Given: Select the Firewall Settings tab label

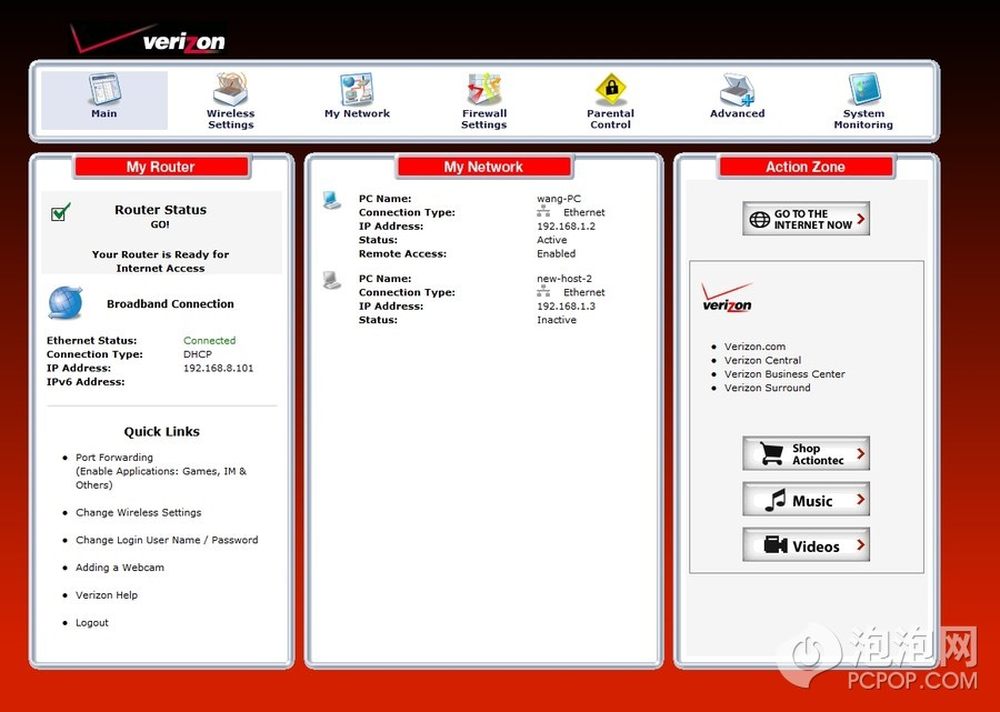Looking at the screenshot, I should tap(484, 119).
